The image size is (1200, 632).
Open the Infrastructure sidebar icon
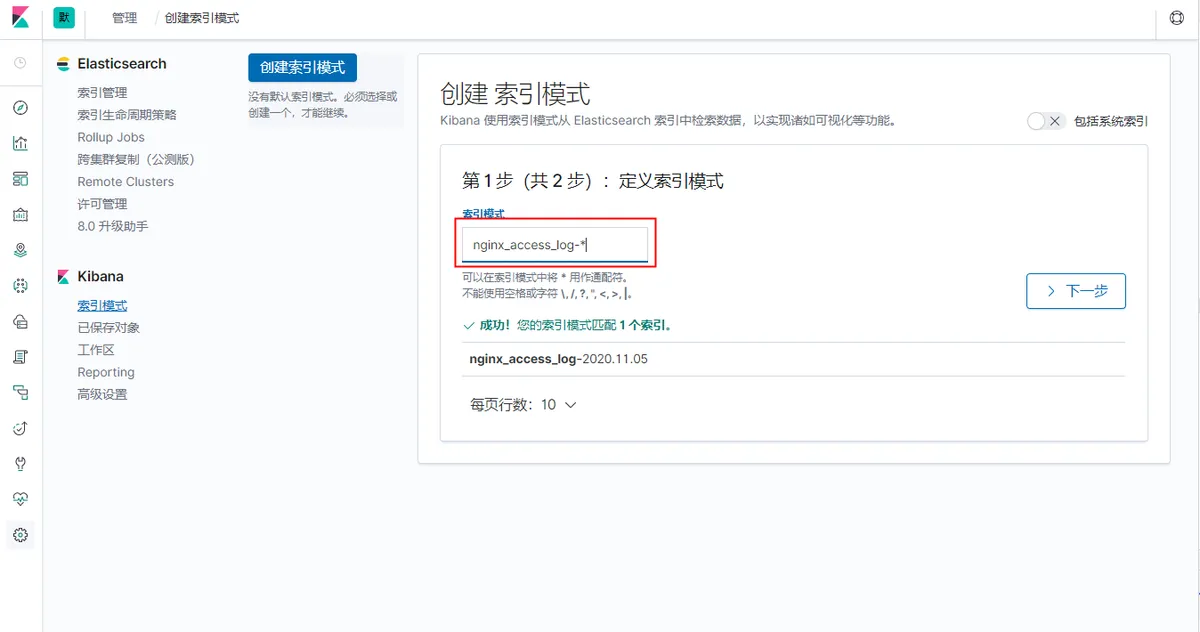coord(20,321)
